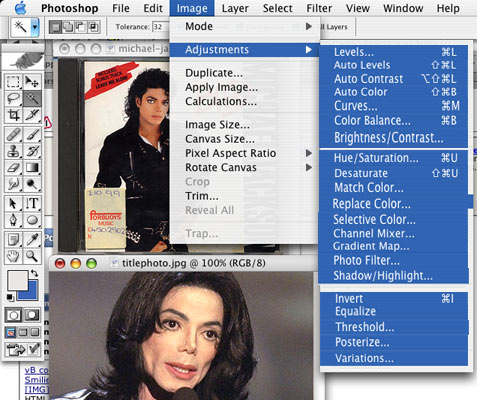Open the Image menu in menu bar
Screen dimensions: 477x400
[192, 8]
